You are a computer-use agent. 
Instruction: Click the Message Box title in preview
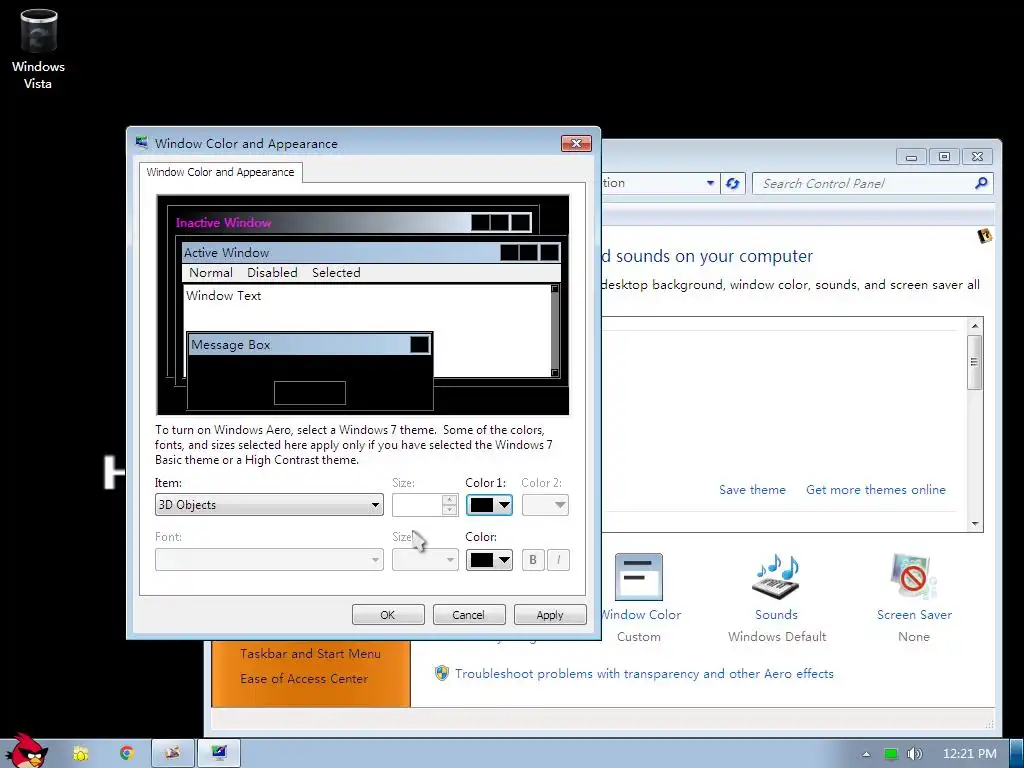coord(231,345)
